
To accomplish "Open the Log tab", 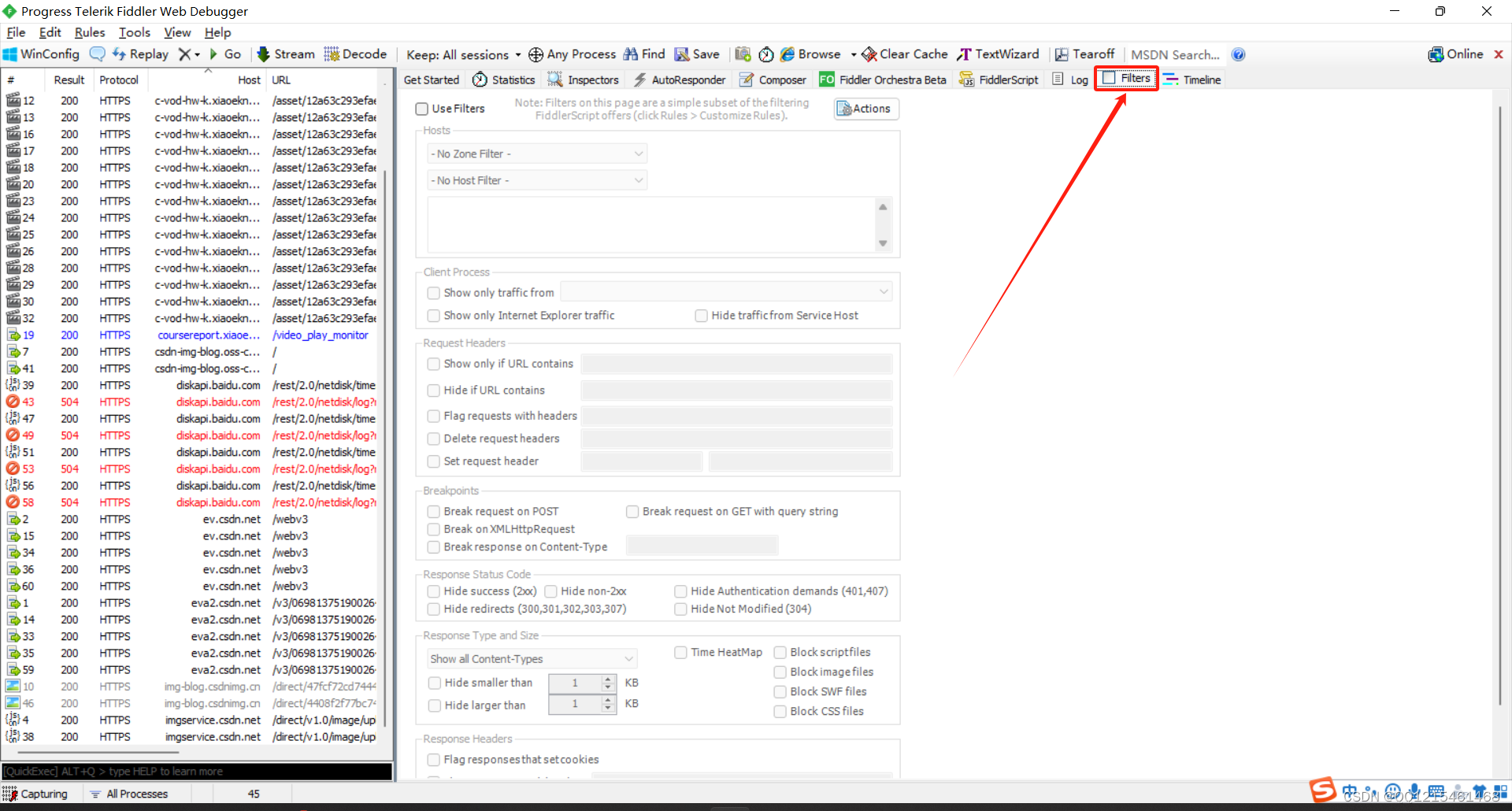I will [x=1070, y=80].
